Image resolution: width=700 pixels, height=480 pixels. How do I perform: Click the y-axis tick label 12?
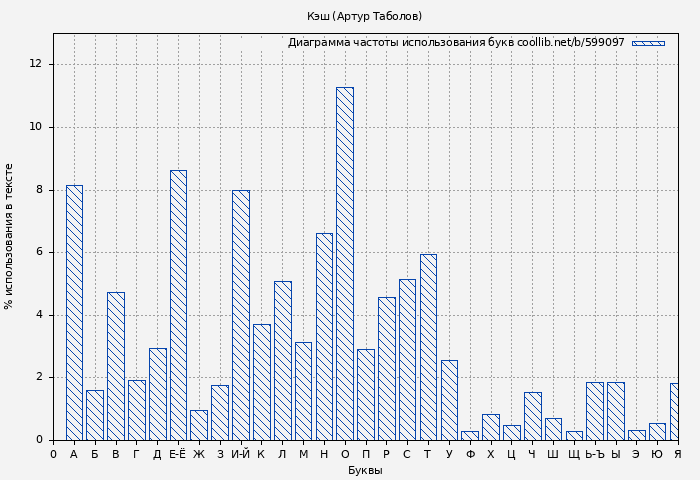tap(36, 64)
